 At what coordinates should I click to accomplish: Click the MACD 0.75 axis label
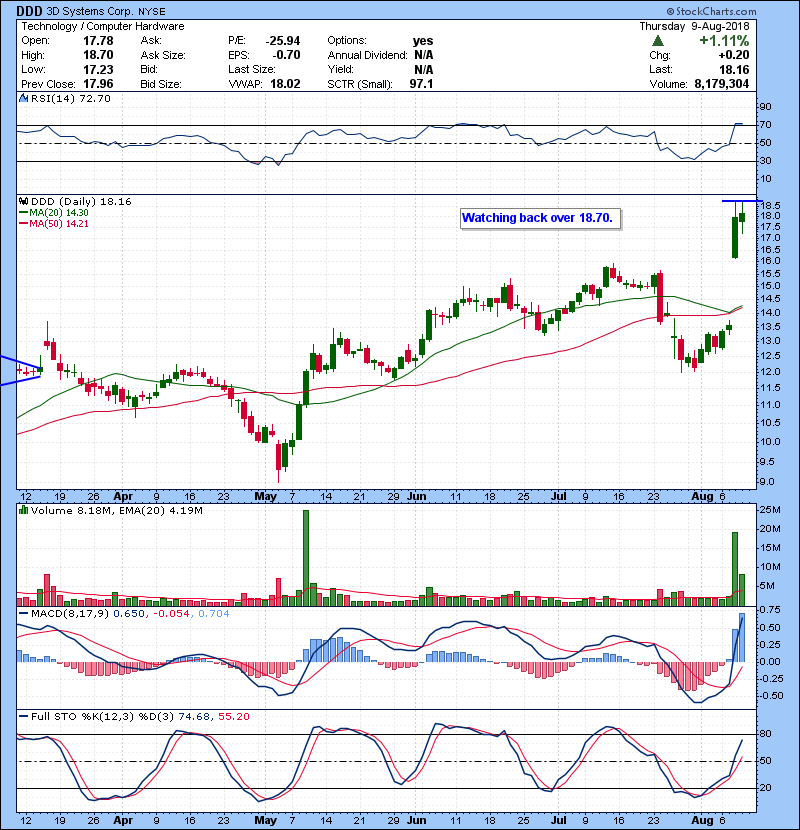[x=770, y=610]
